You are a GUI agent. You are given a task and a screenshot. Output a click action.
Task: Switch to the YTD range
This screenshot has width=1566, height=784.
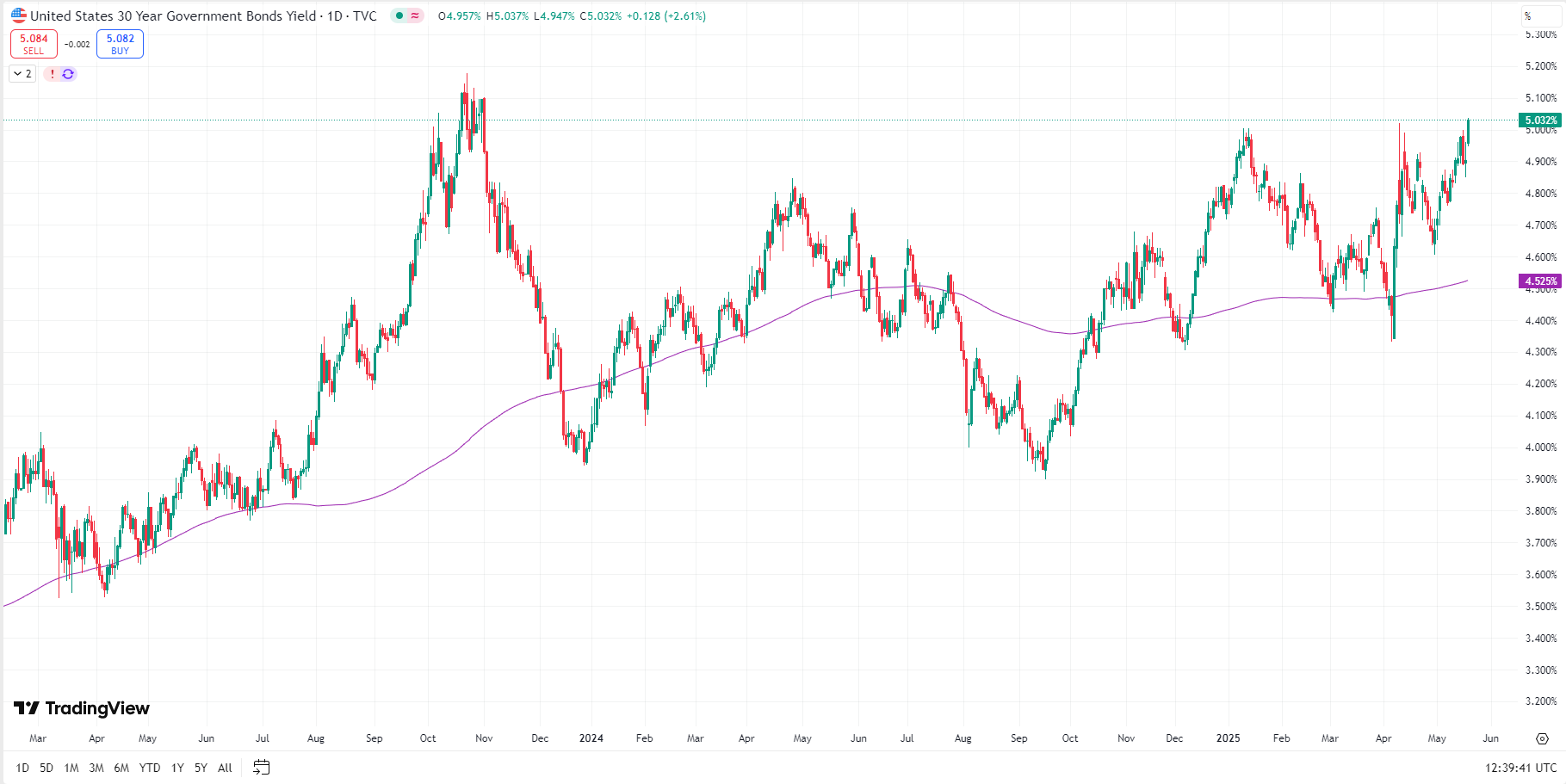point(150,768)
